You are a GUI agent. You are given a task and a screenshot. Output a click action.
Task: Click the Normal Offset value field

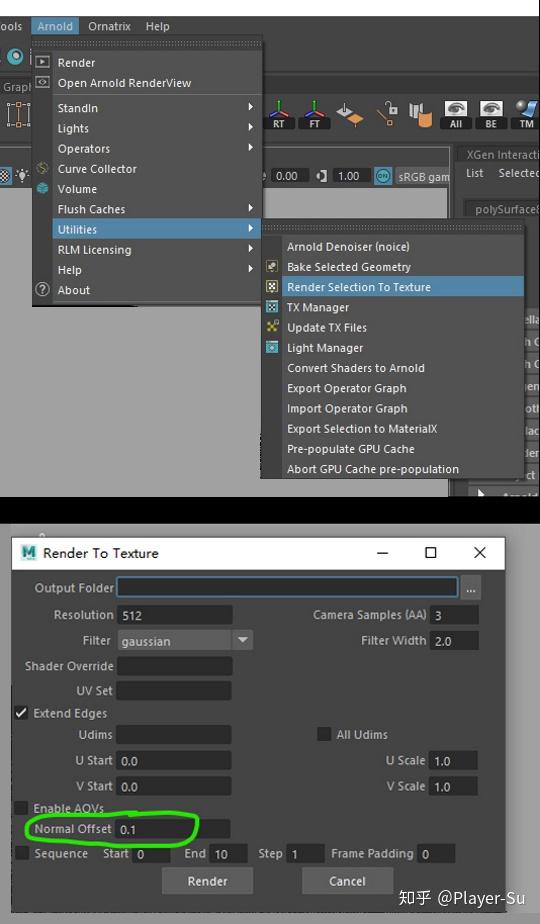pyautogui.click(x=173, y=829)
